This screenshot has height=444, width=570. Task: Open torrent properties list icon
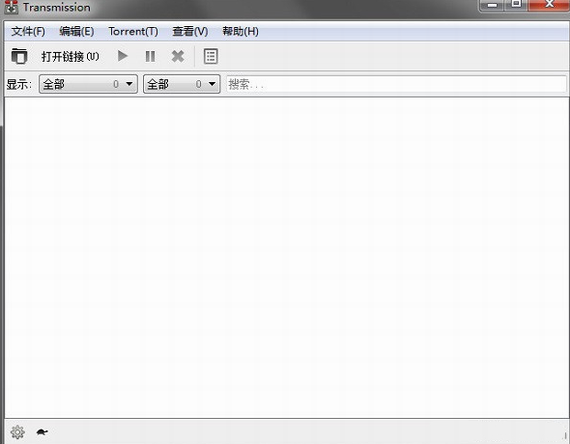210,56
